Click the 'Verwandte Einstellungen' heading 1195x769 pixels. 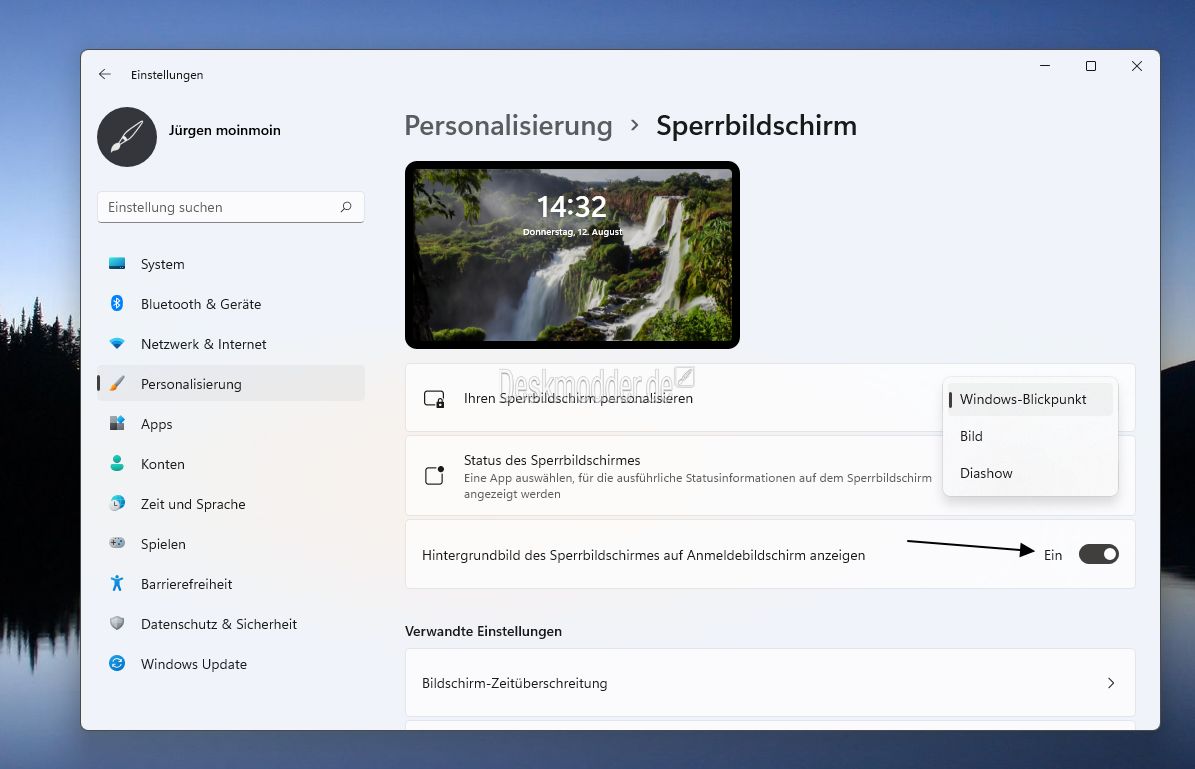point(483,631)
